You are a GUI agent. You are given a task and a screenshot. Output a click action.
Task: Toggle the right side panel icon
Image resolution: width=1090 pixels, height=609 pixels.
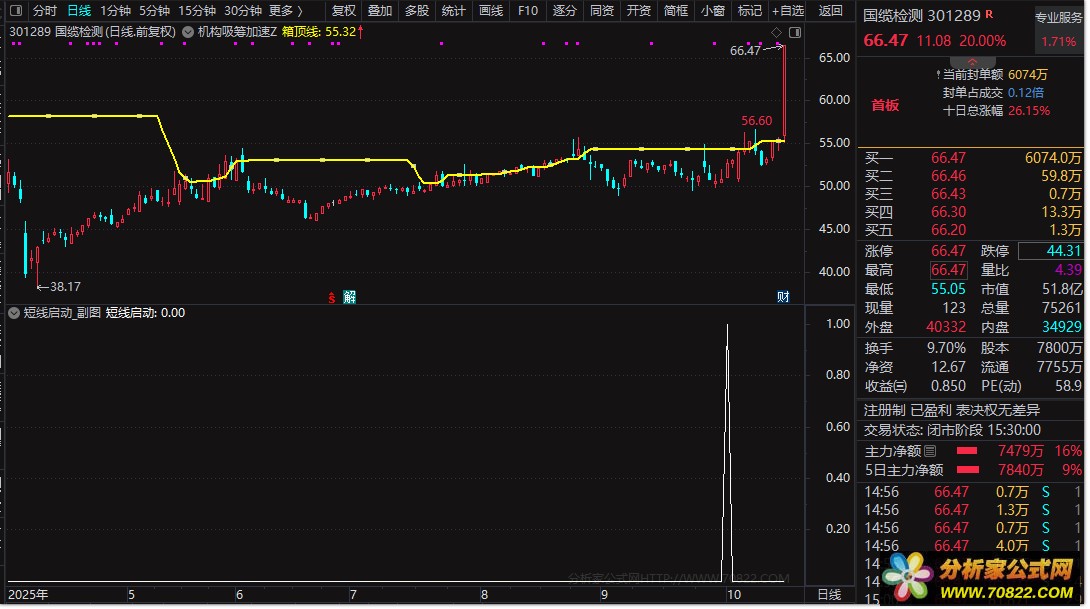point(795,32)
